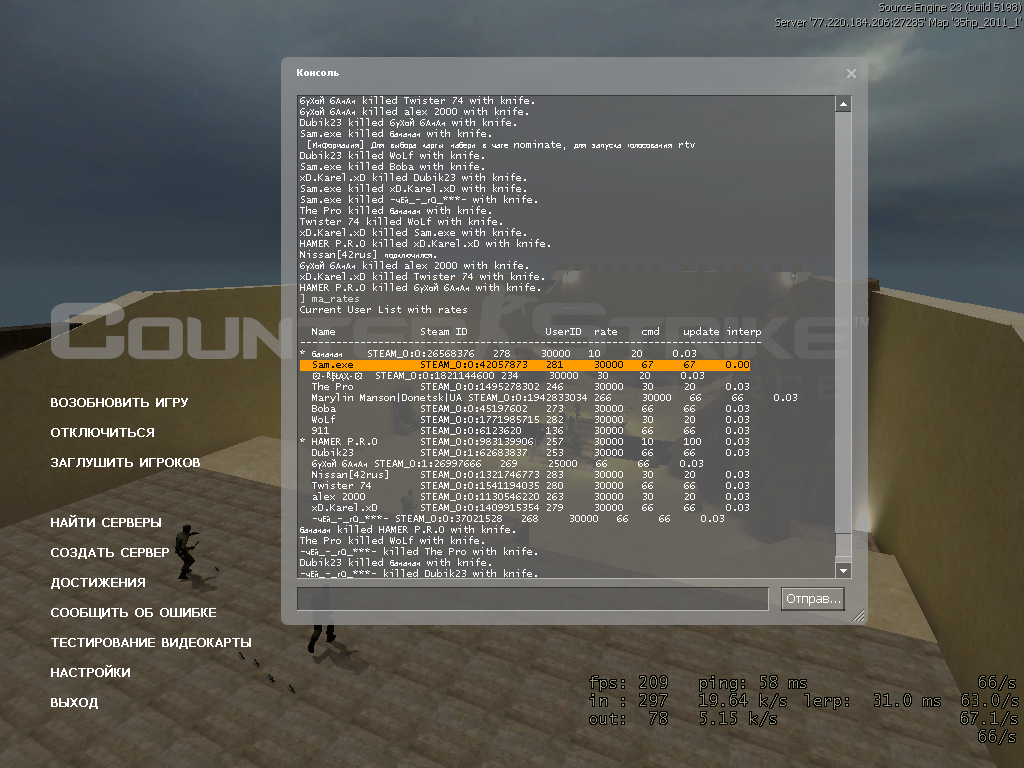Screen dimensions: 1024x768
Task: Click the console window resize grip
Action: click(x=859, y=615)
